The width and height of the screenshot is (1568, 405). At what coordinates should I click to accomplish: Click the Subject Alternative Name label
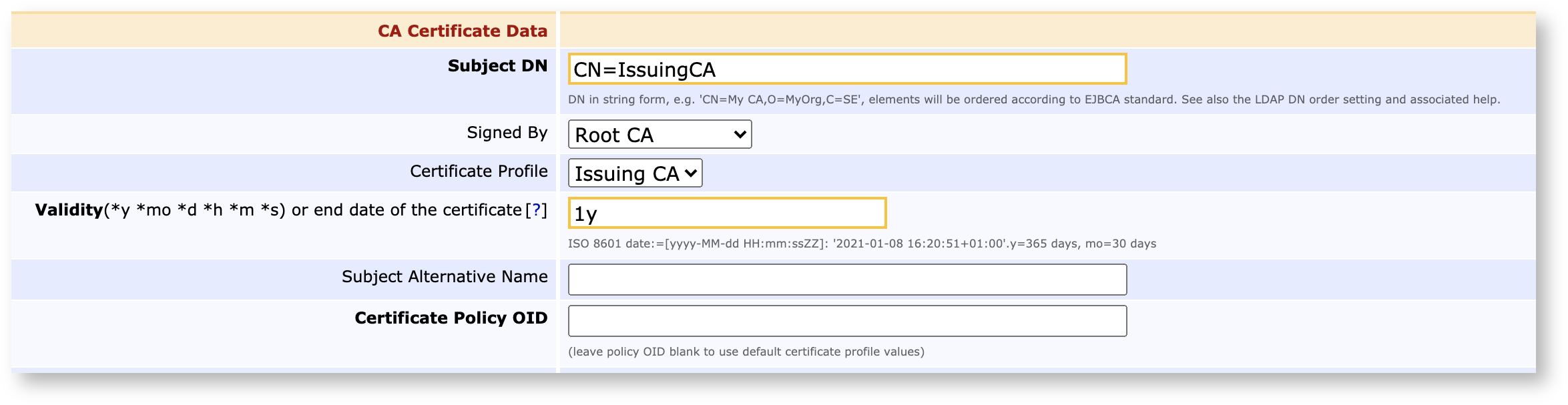pos(445,277)
